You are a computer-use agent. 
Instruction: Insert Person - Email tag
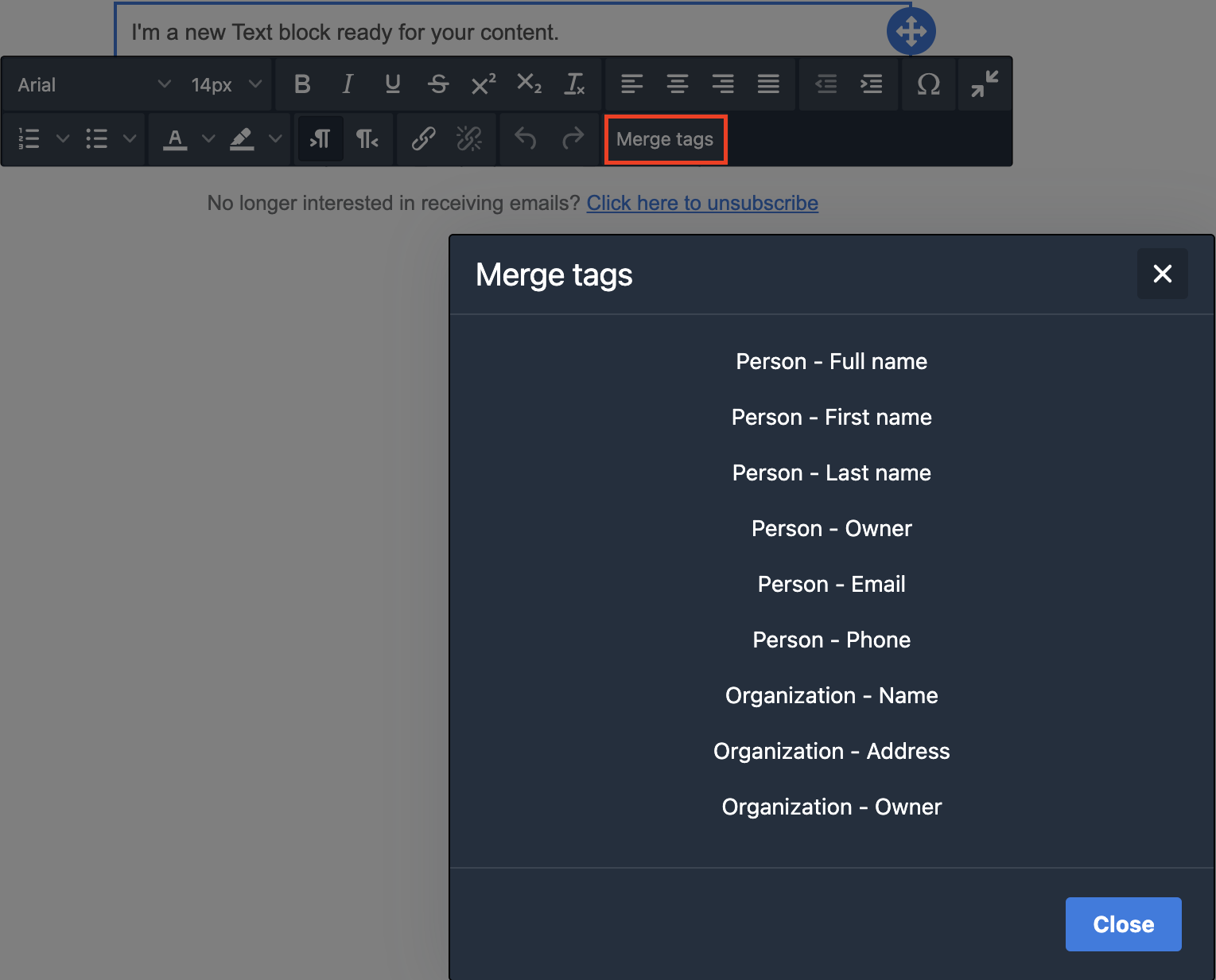coord(832,585)
